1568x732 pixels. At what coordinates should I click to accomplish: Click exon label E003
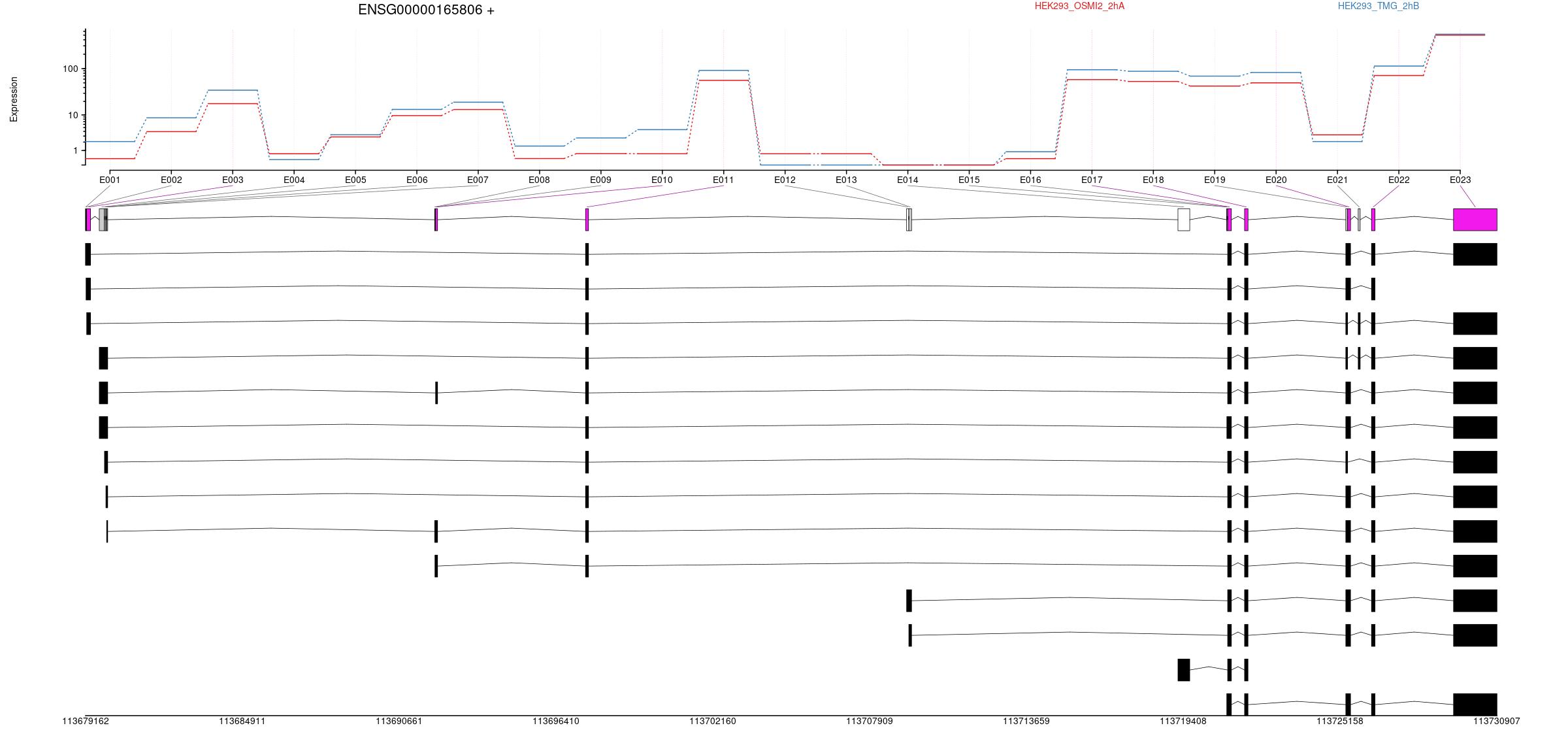[x=233, y=180]
